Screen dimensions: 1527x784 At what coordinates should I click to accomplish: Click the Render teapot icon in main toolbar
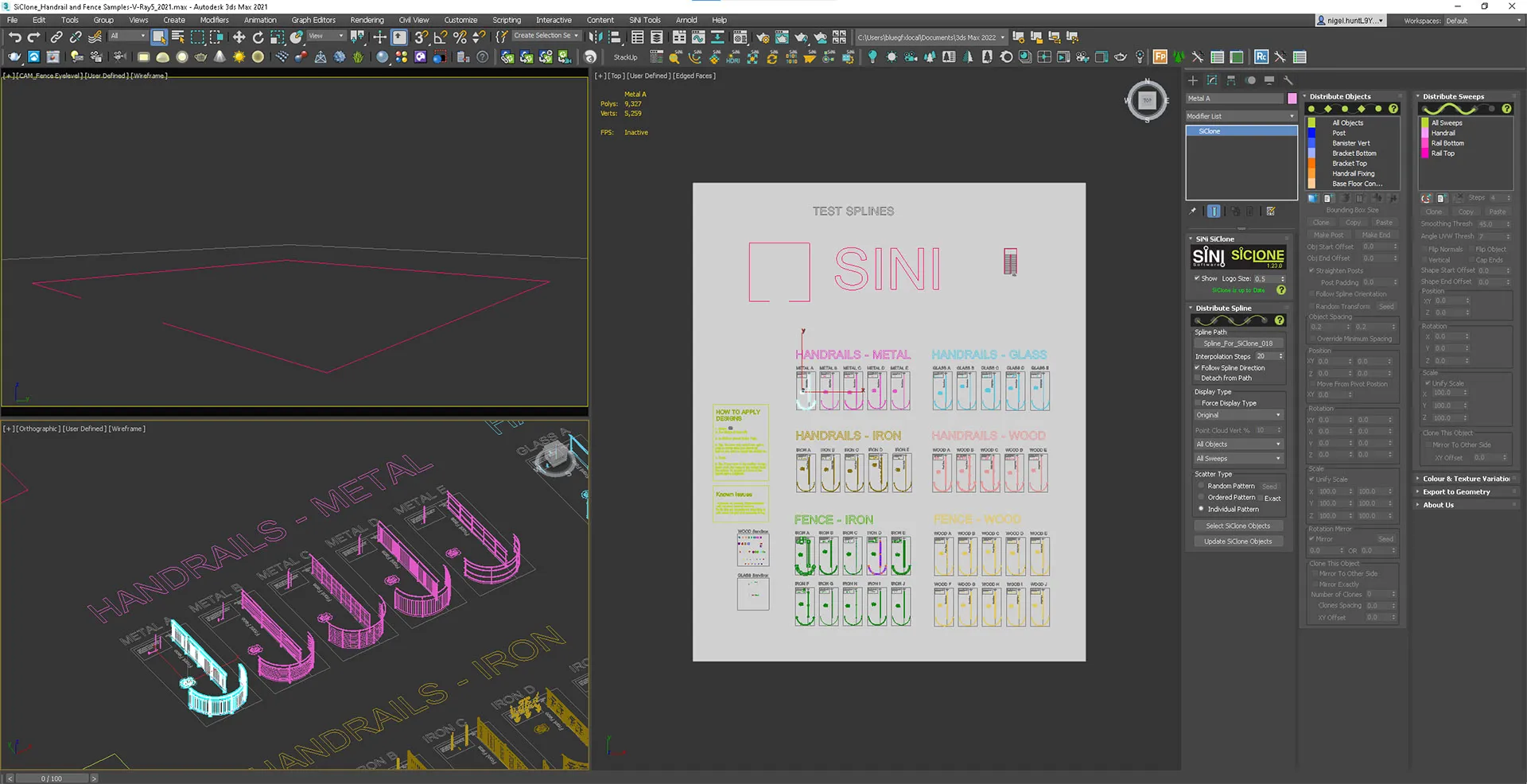(801, 37)
